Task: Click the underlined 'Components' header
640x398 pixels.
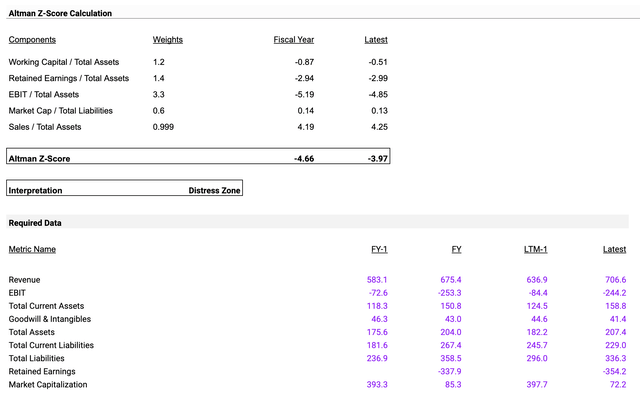Action: click(x=32, y=40)
